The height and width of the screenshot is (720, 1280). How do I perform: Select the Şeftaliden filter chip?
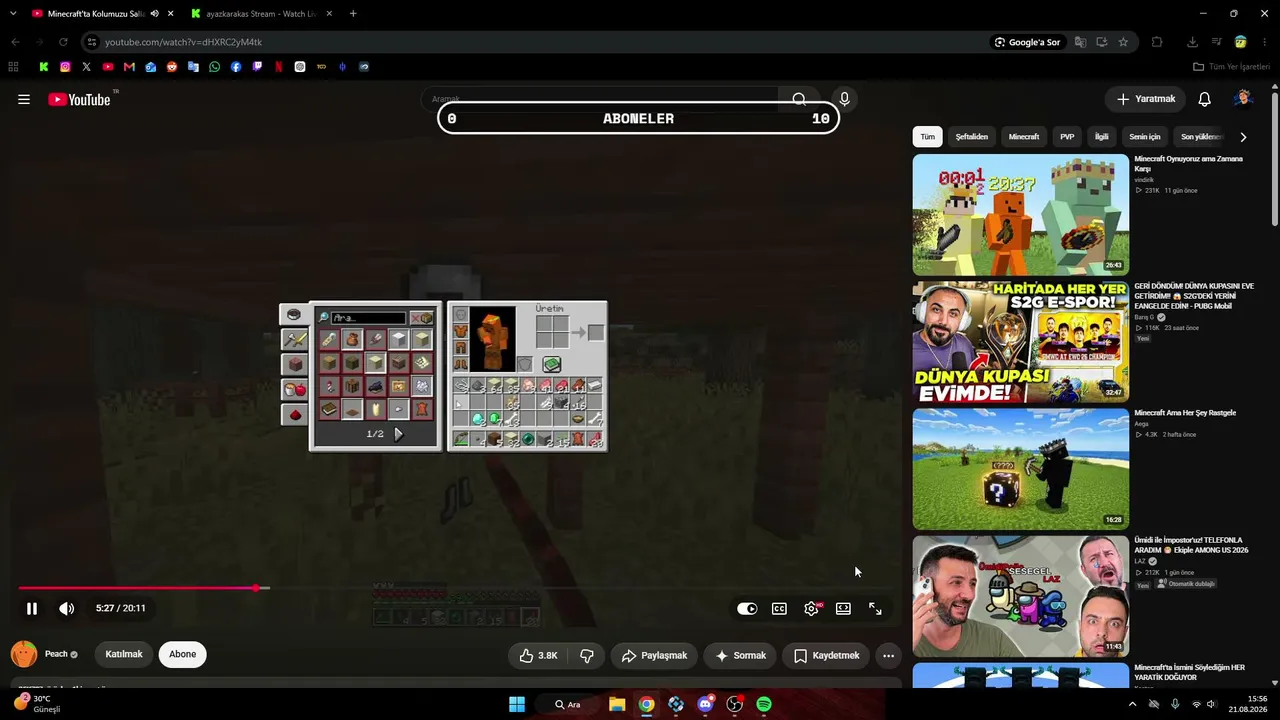(x=971, y=137)
